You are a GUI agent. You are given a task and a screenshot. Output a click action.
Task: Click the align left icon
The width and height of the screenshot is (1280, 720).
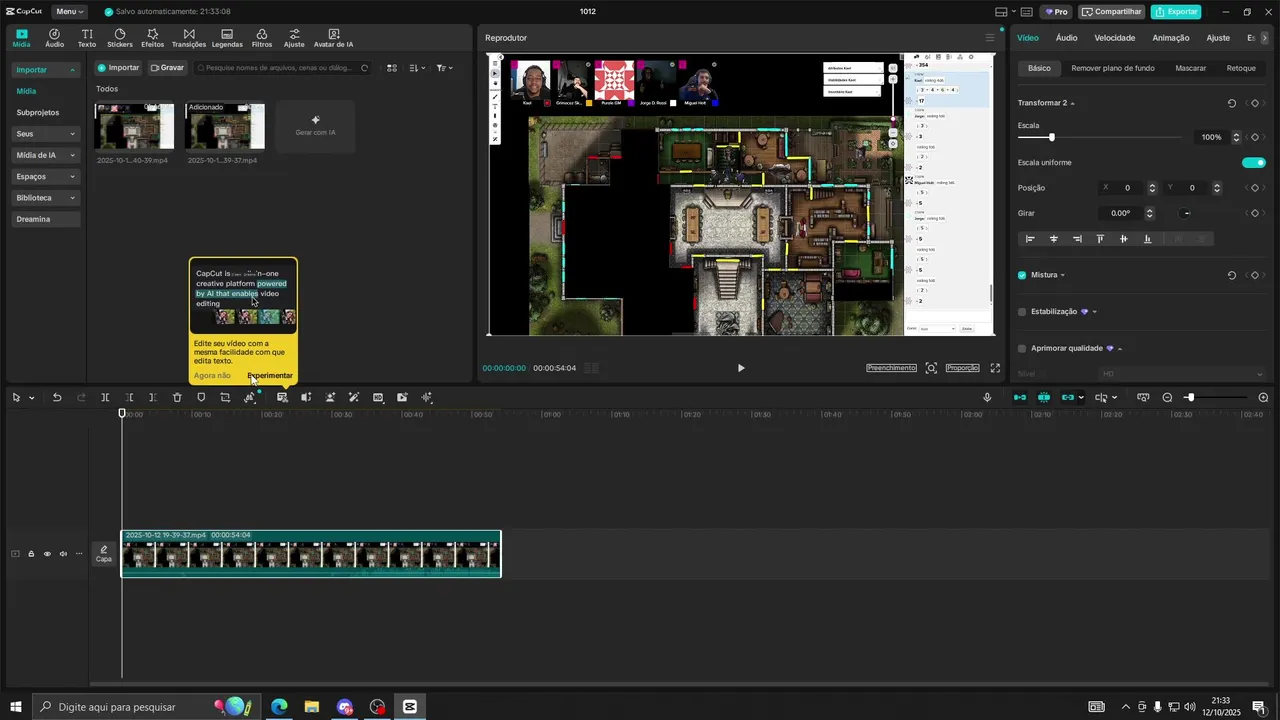point(1030,239)
